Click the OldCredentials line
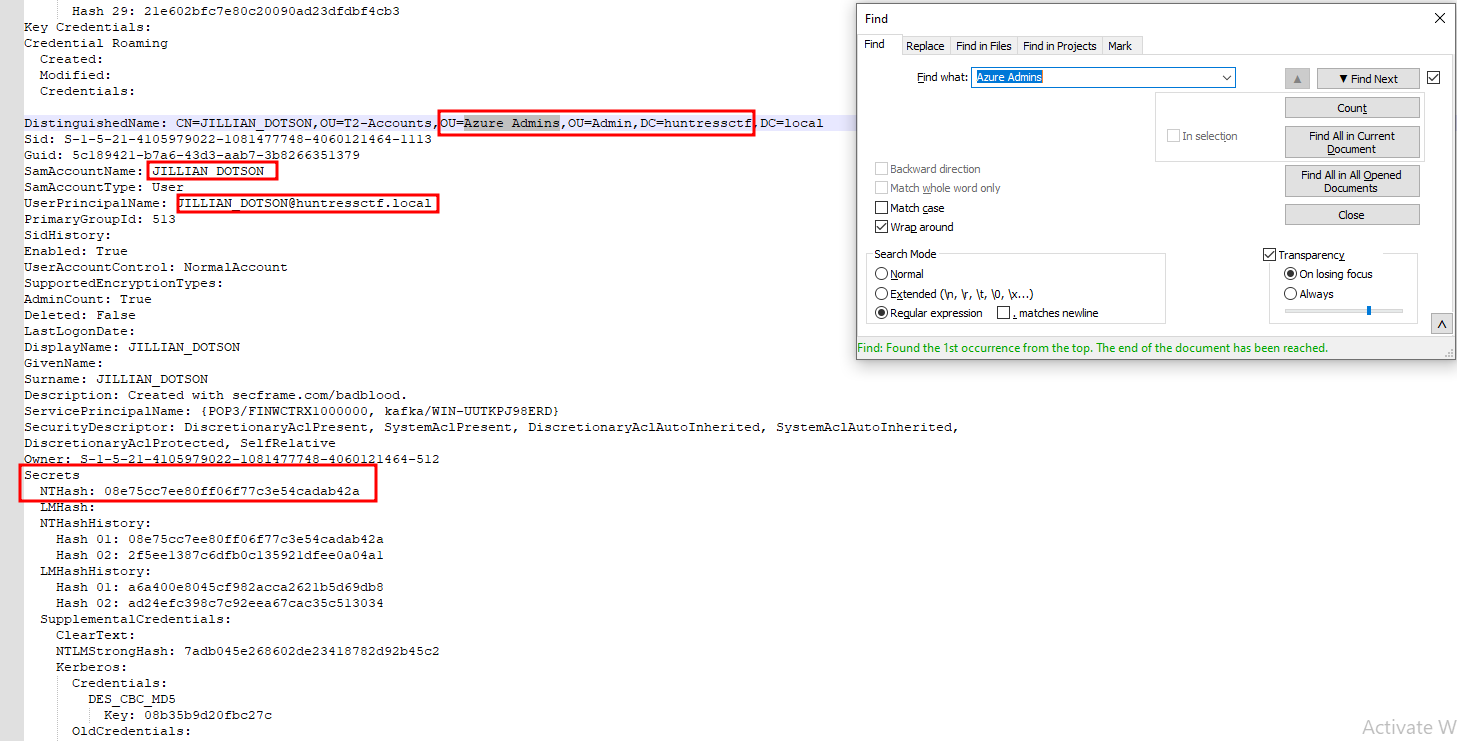Screen dimensions: 1457x741 [x=132, y=731]
